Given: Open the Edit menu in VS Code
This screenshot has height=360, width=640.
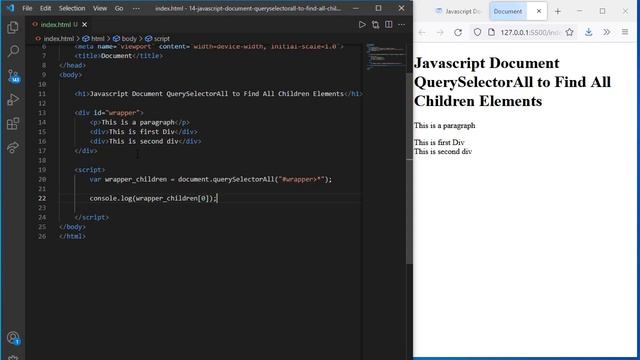Looking at the screenshot, I should coord(45,8).
